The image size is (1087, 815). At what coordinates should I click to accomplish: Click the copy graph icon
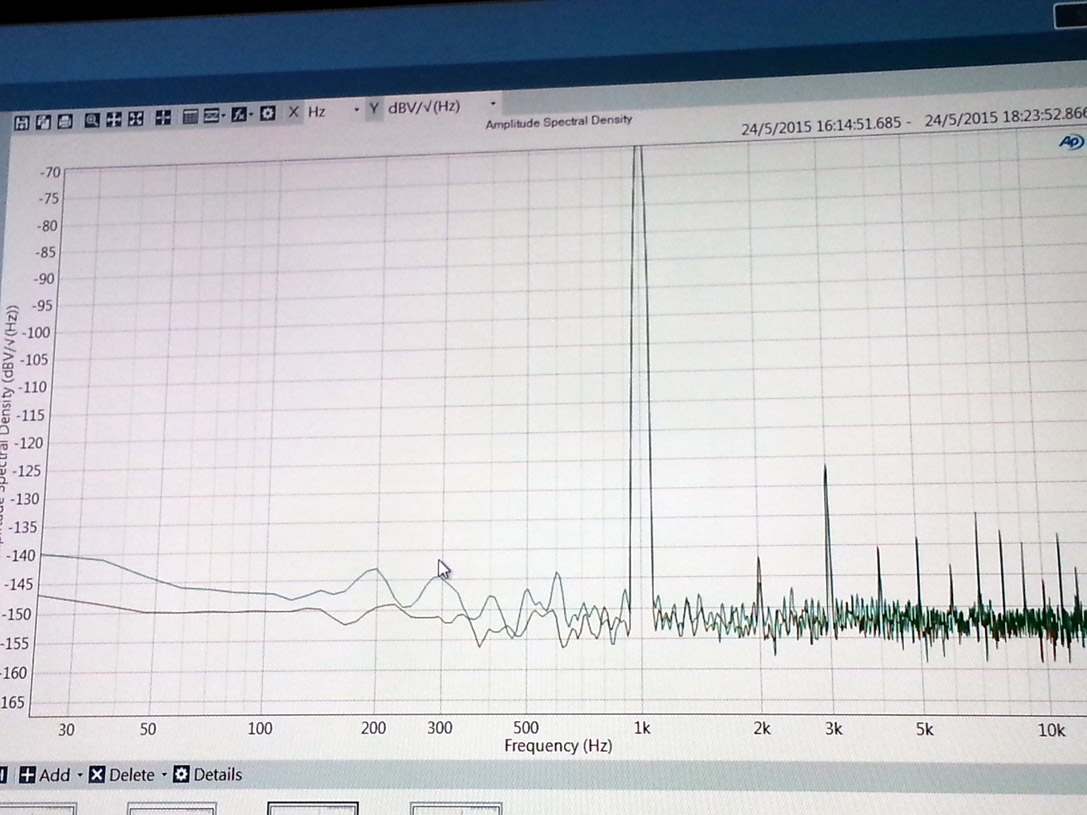click(43, 122)
